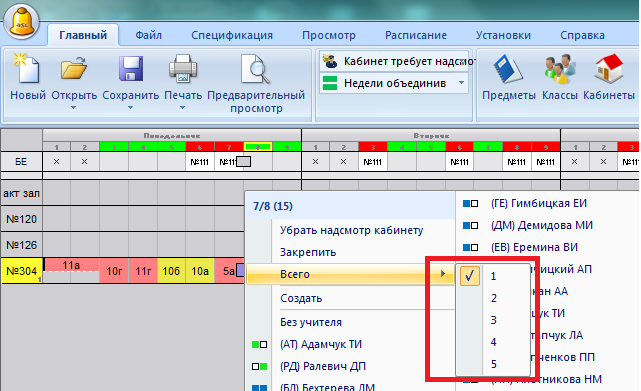Screen dimensions: 641x391
Task: Click the 11г lesson card
Action: click(143, 271)
